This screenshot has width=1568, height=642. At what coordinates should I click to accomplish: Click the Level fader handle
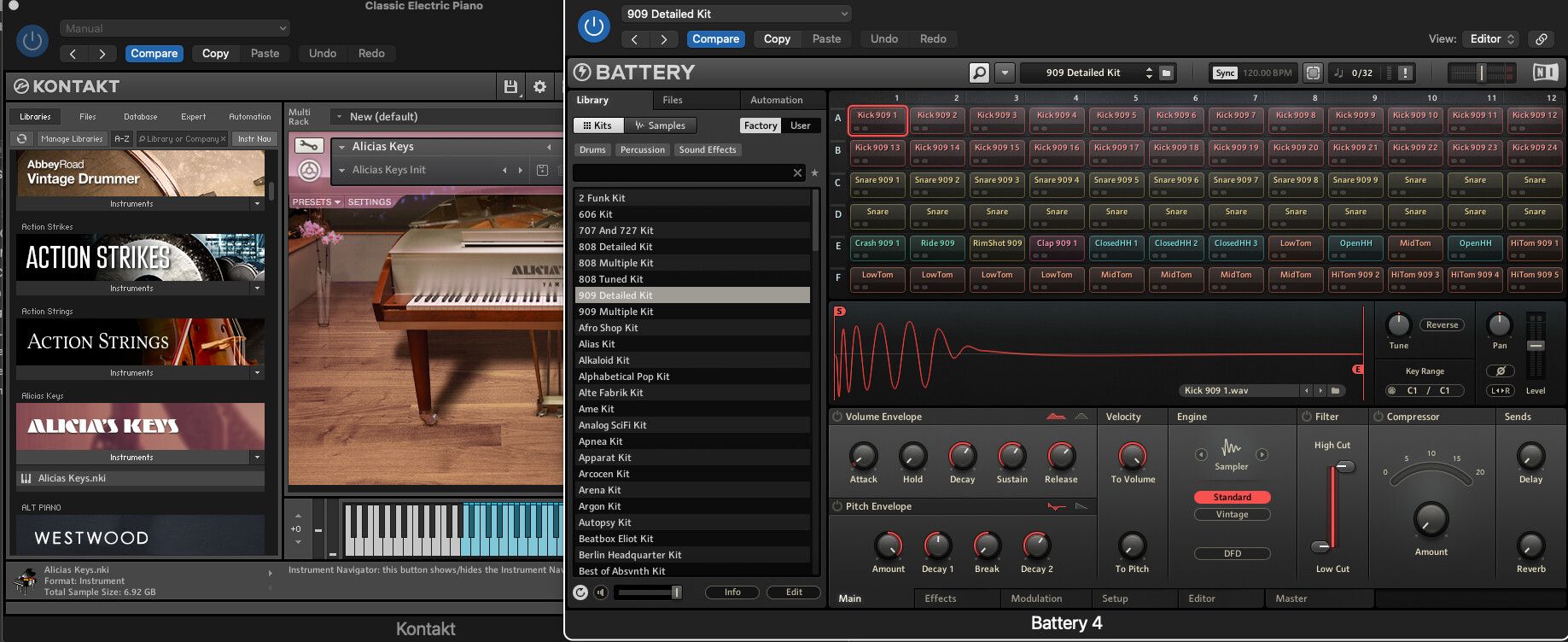point(1536,346)
